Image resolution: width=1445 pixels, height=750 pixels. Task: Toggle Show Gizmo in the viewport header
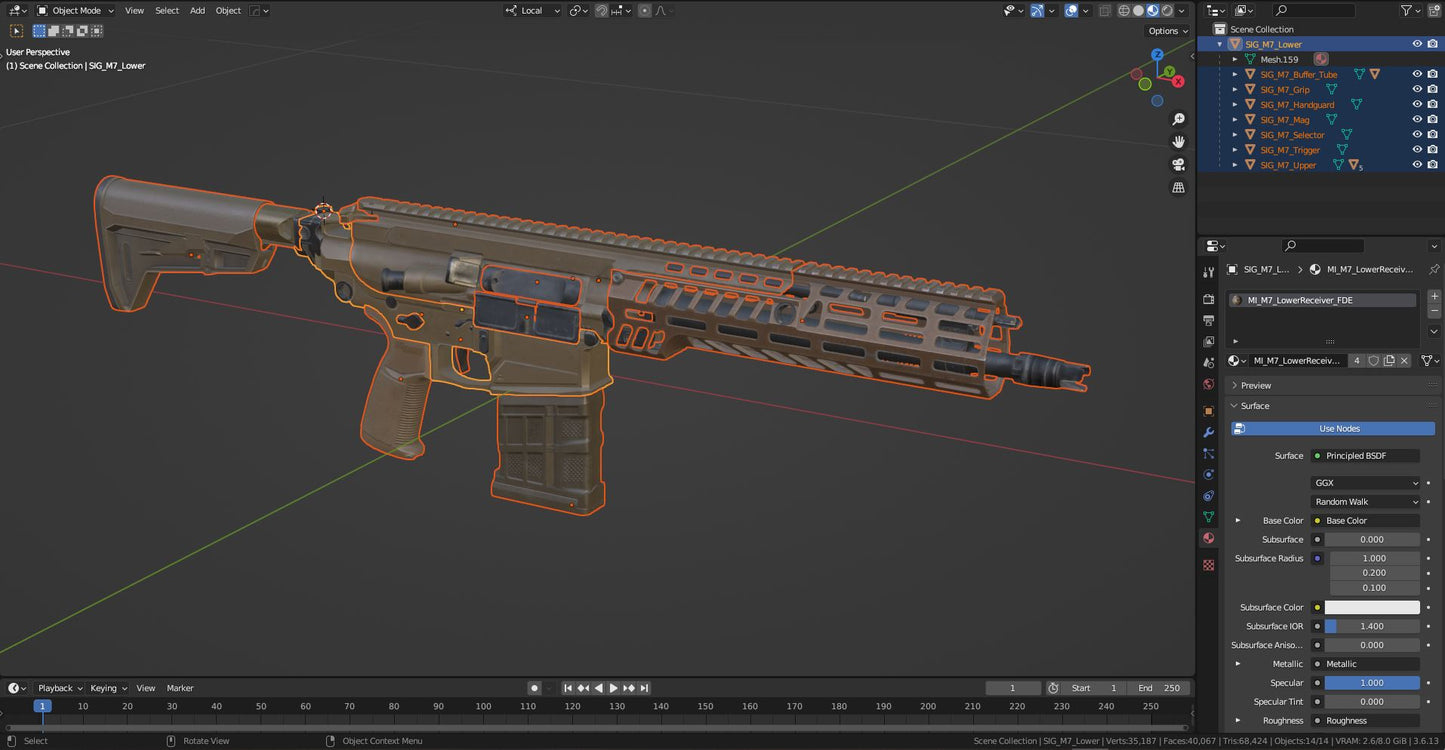(x=1038, y=10)
